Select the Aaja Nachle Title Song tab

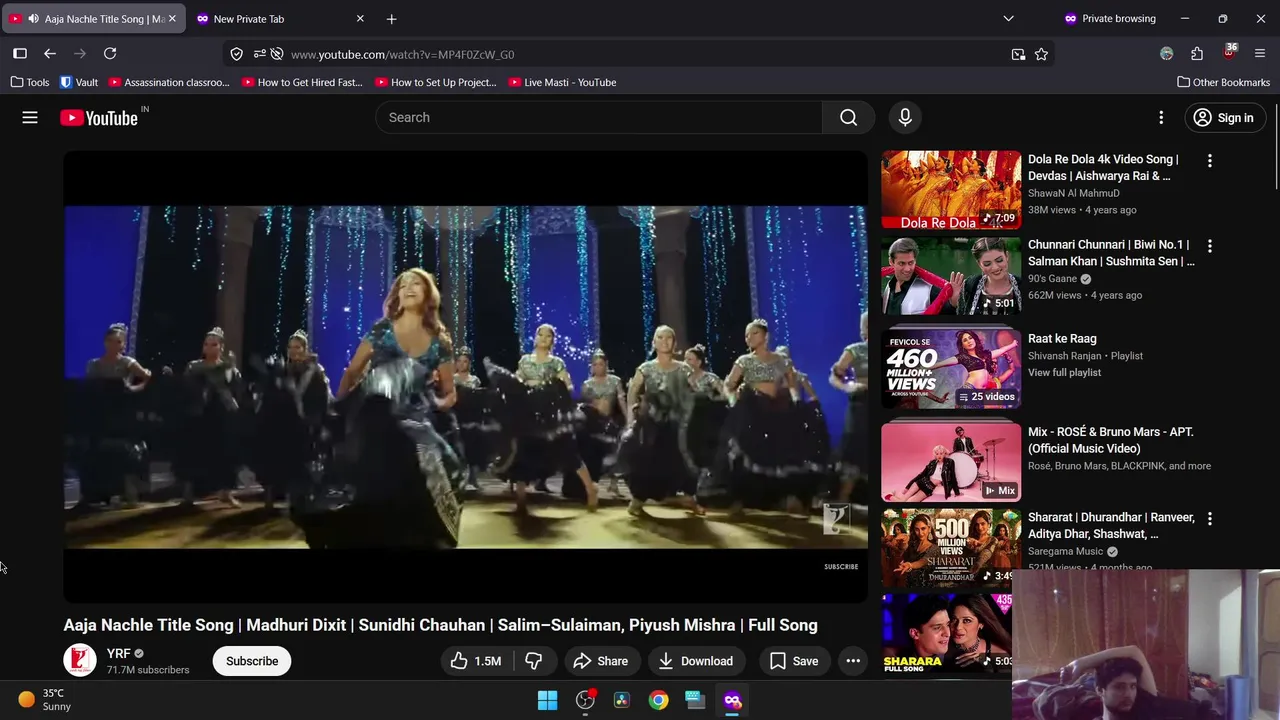click(95, 19)
